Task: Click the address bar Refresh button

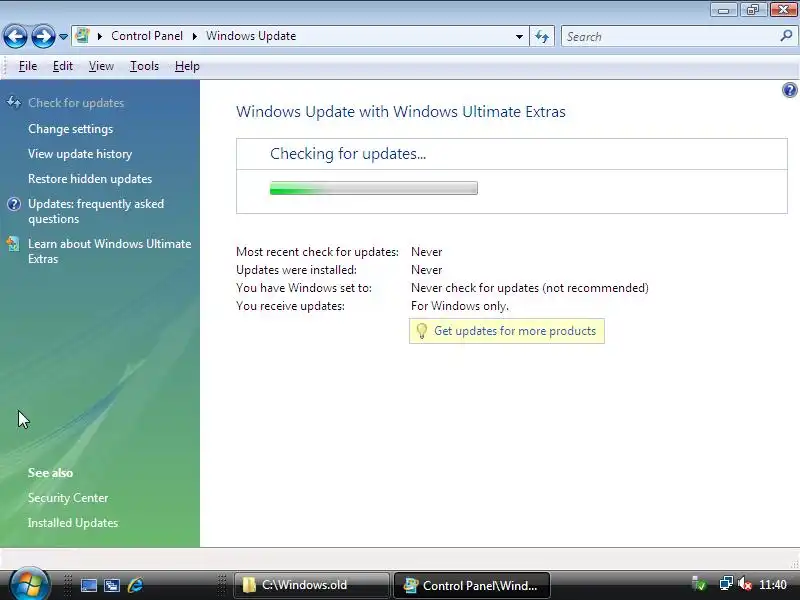Action: pyautogui.click(x=542, y=37)
